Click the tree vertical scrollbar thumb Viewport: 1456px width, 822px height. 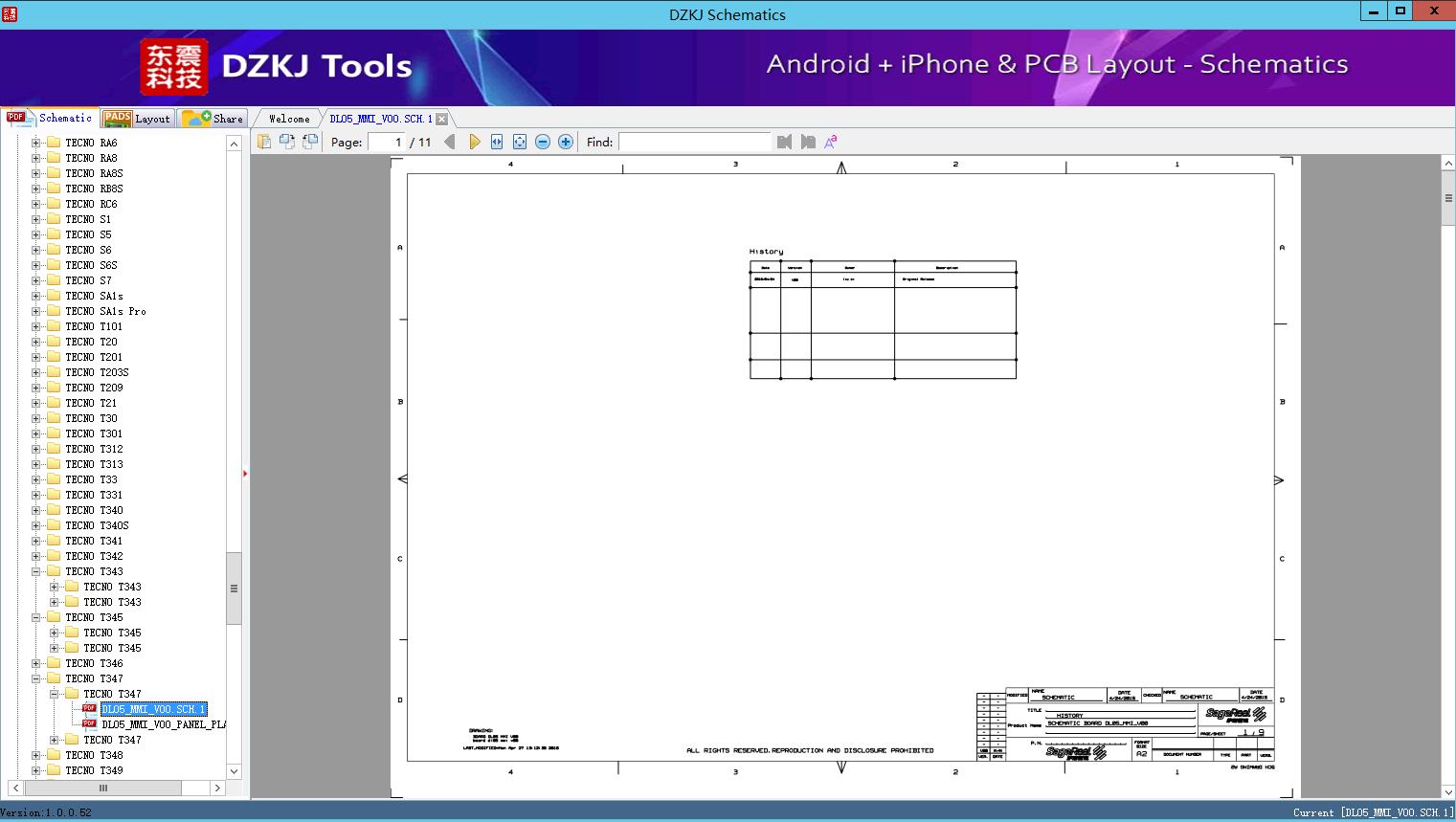pyautogui.click(x=234, y=589)
